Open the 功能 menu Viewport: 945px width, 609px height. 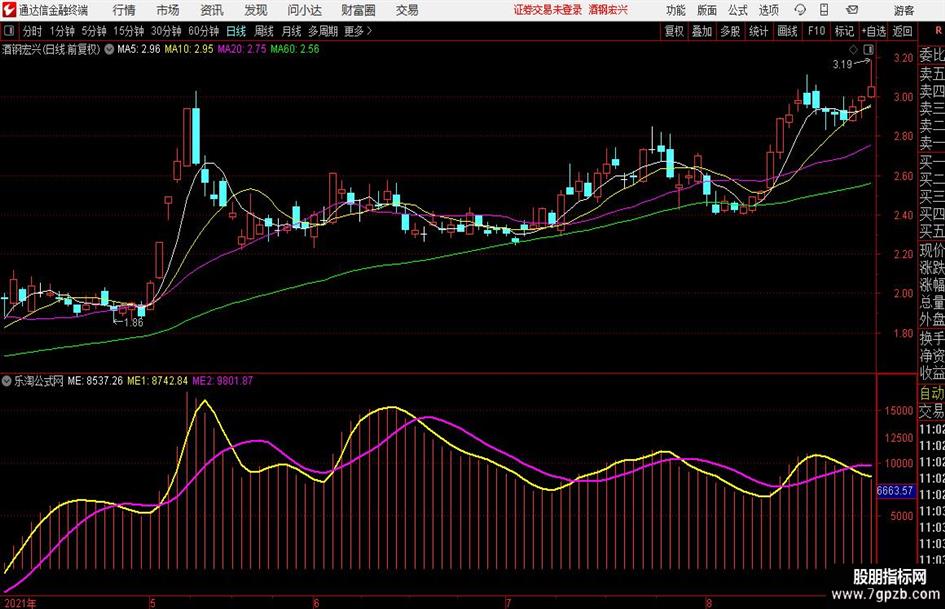[x=676, y=10]
